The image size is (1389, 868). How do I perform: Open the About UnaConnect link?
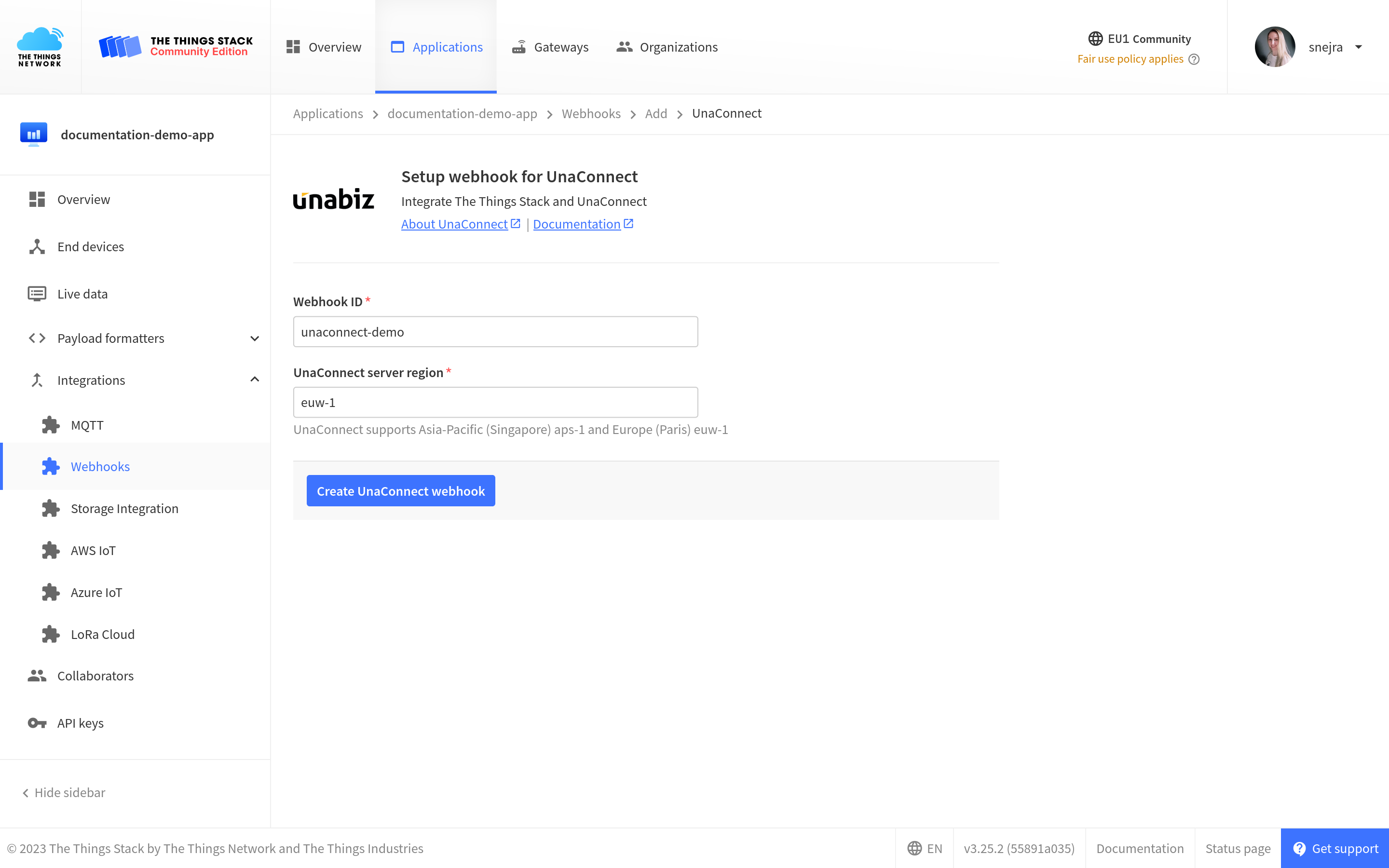[454, 223]
